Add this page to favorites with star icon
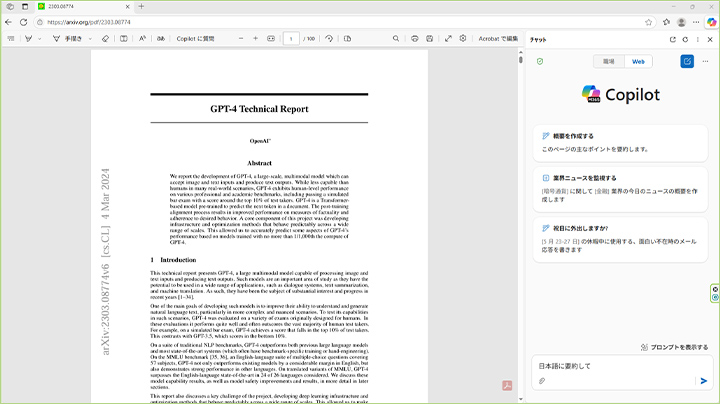Screen dimensions: 720x404 click(648, 22)
